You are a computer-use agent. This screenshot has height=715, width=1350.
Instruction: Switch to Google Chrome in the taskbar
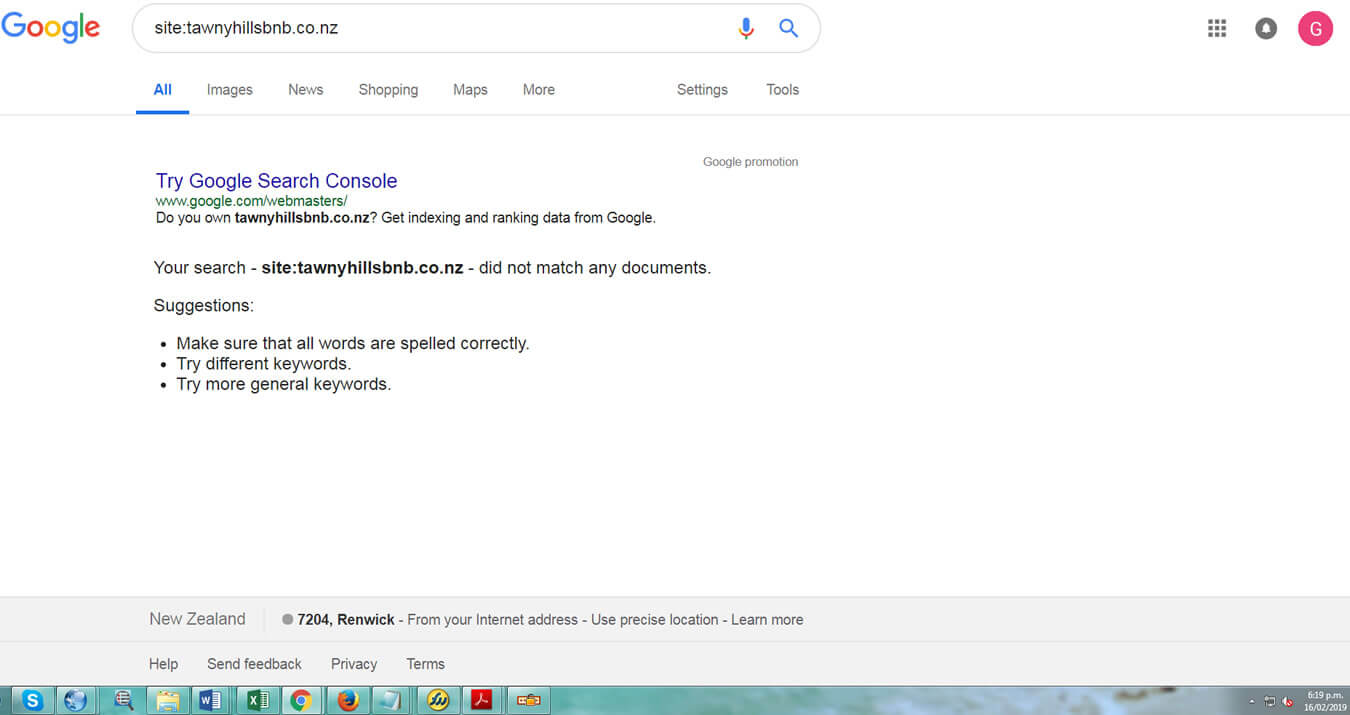(x=301, y=700)
